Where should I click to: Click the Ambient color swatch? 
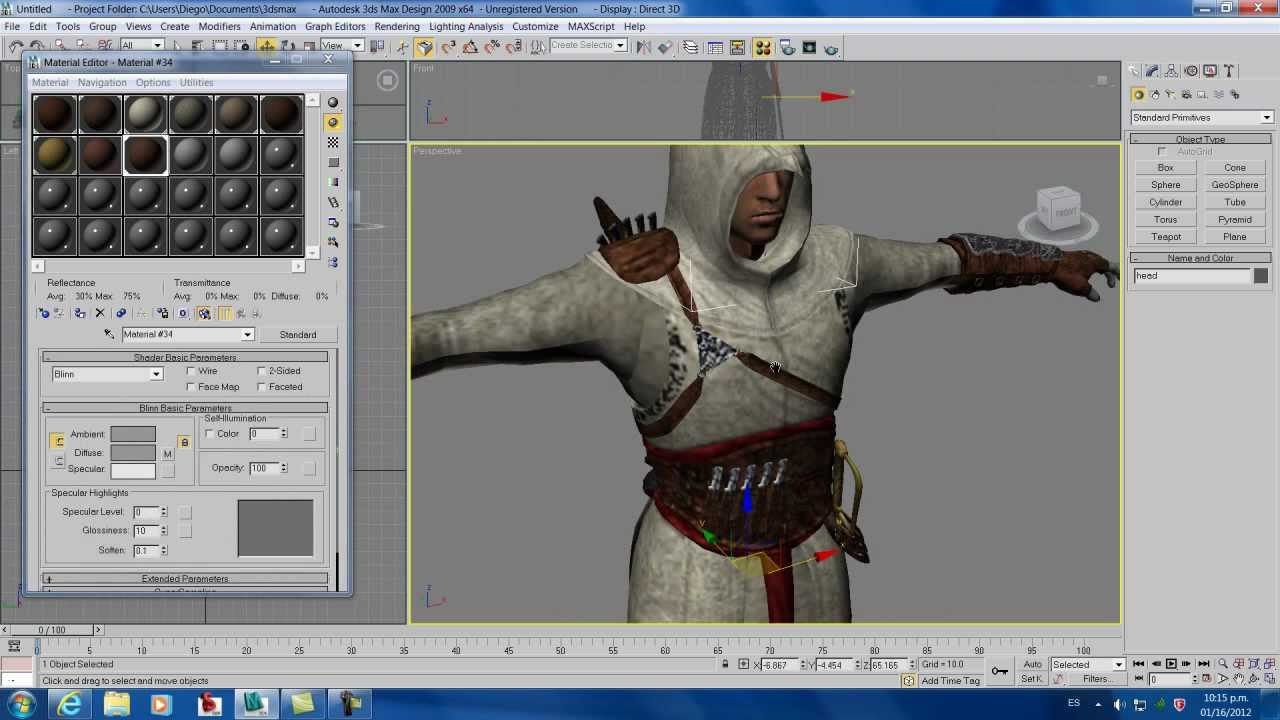[133, 434]
